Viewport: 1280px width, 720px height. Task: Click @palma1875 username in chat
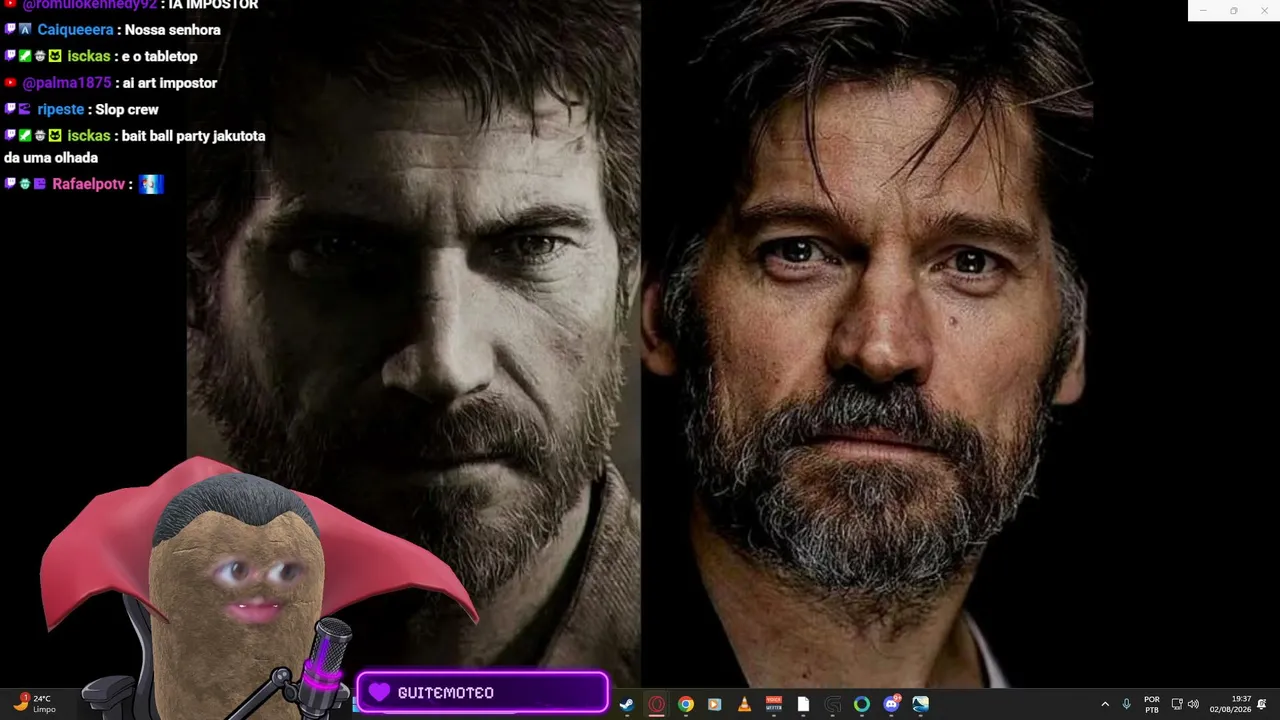[x=67, y=83]
